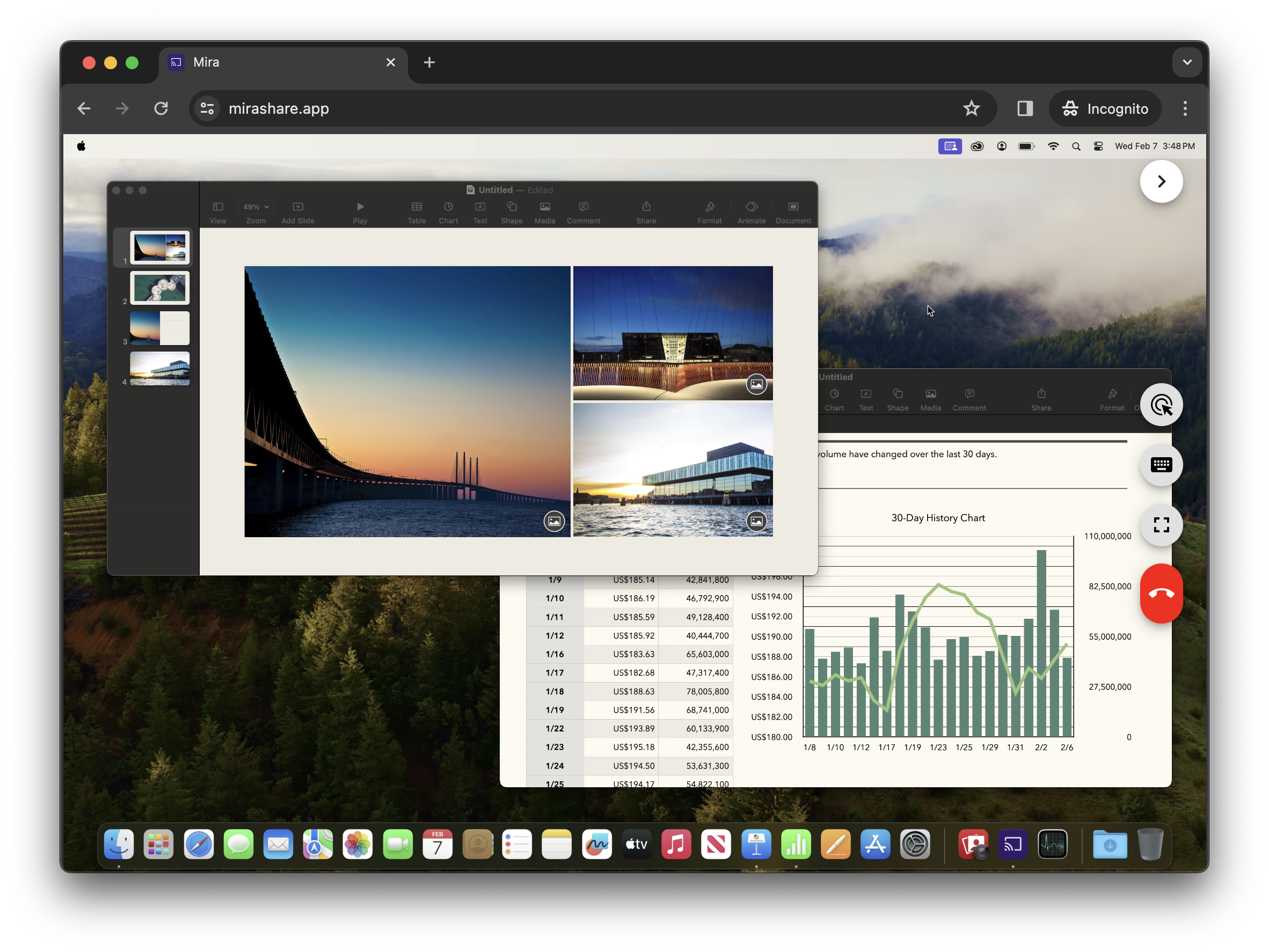The image size is (1269, 952).
Task: Open Control Center in remote menu bar
Action: 1098,147
